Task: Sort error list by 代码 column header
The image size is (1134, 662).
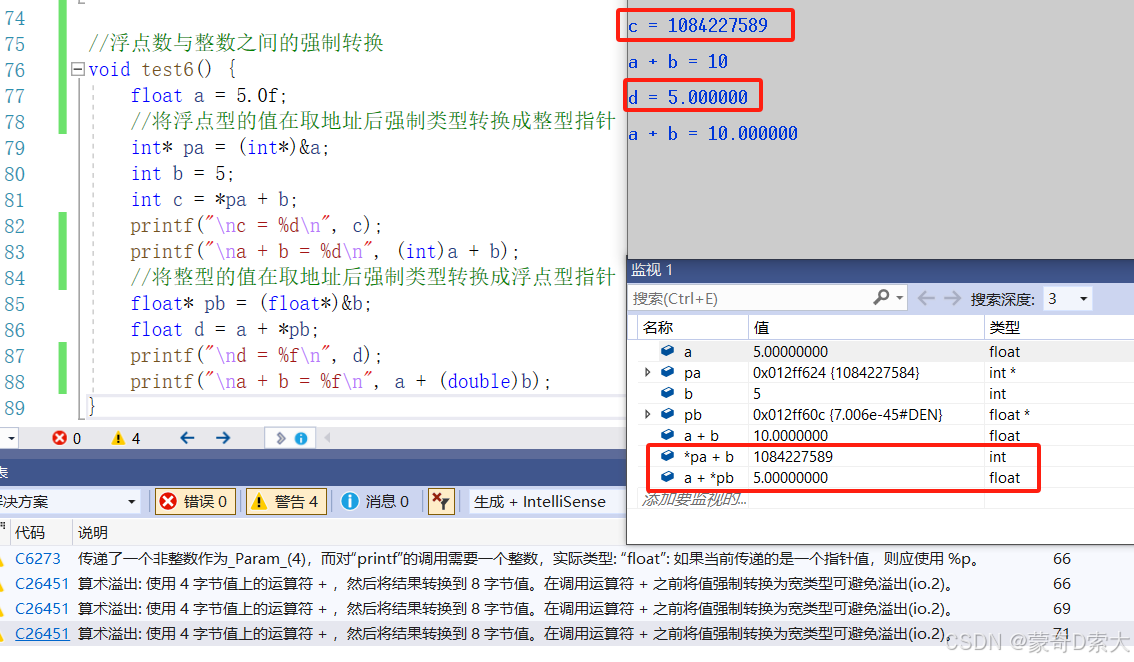Action: 30,532
